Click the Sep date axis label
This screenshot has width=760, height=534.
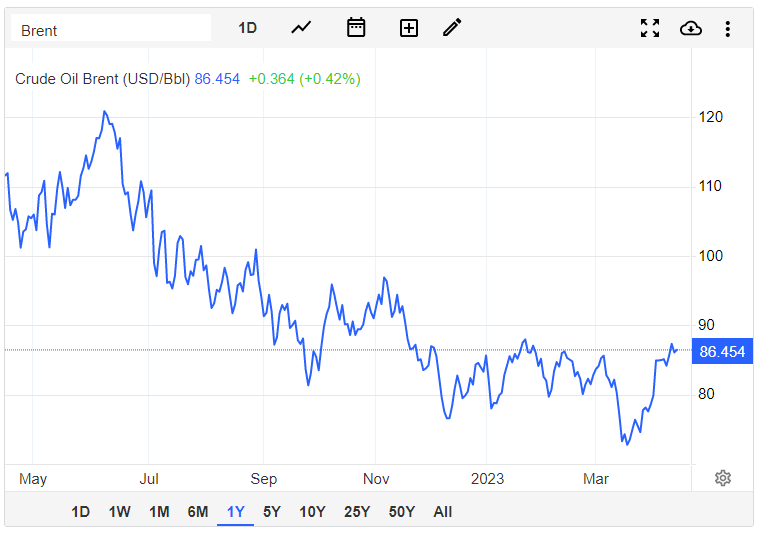263,479
